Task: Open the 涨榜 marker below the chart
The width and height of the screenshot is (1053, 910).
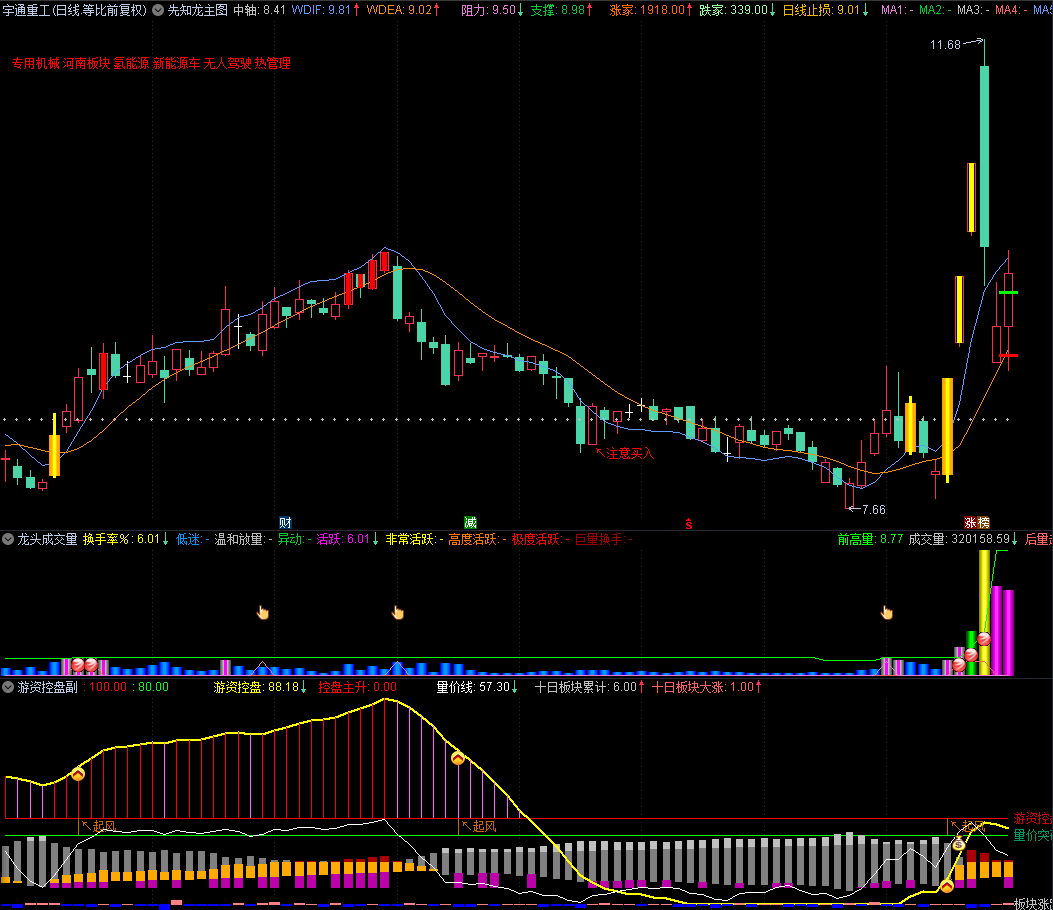Action: tap(976, 522)
